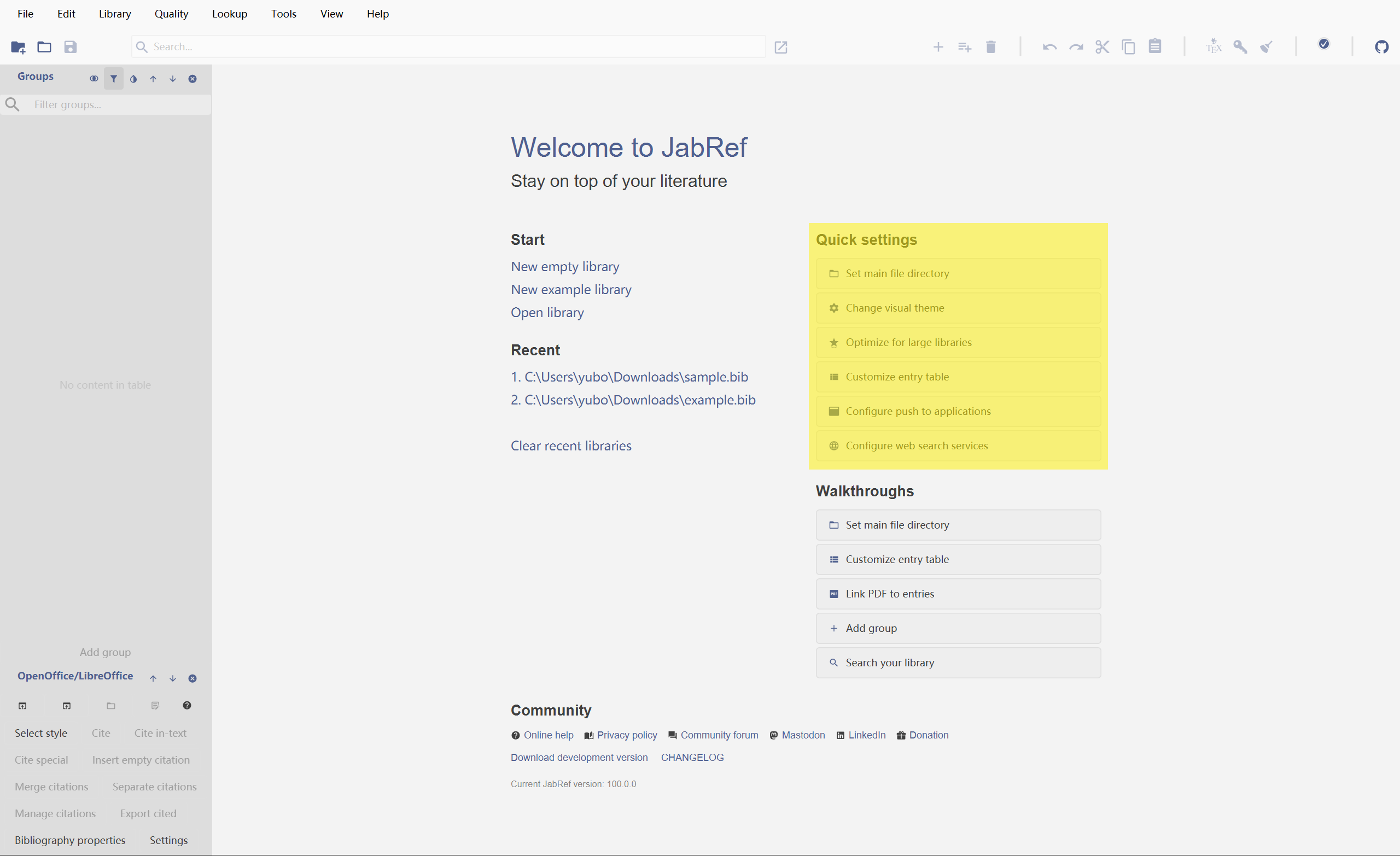Start the Link PDF to entries walkthrough
The height and width of the screenshot is (856, 1400).
[x=959, y=594]
